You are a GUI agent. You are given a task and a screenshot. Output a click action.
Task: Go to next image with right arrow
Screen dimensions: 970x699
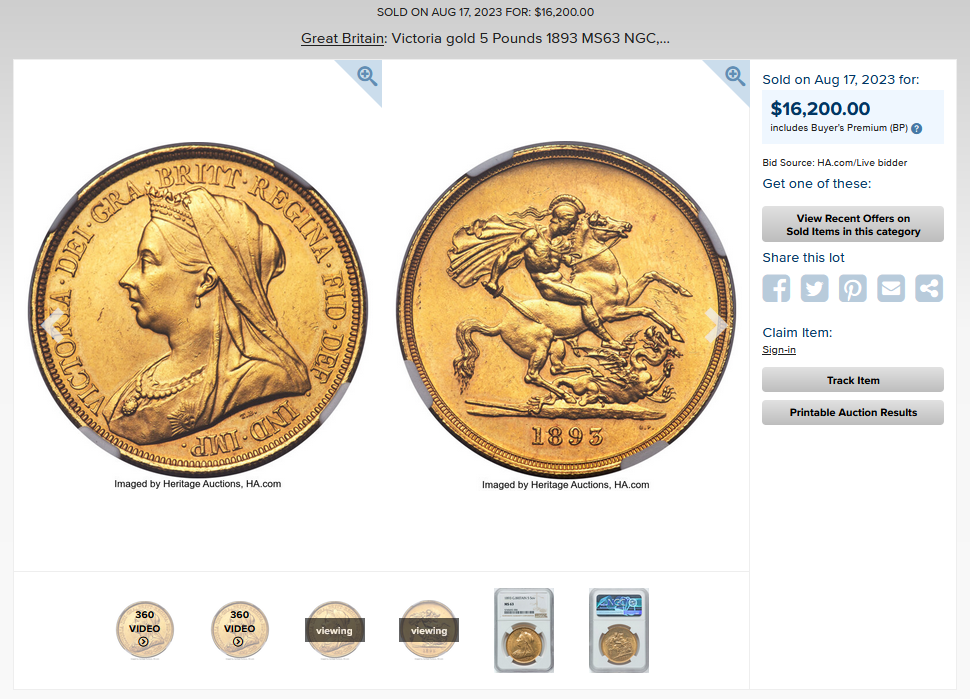pos(716,324)
